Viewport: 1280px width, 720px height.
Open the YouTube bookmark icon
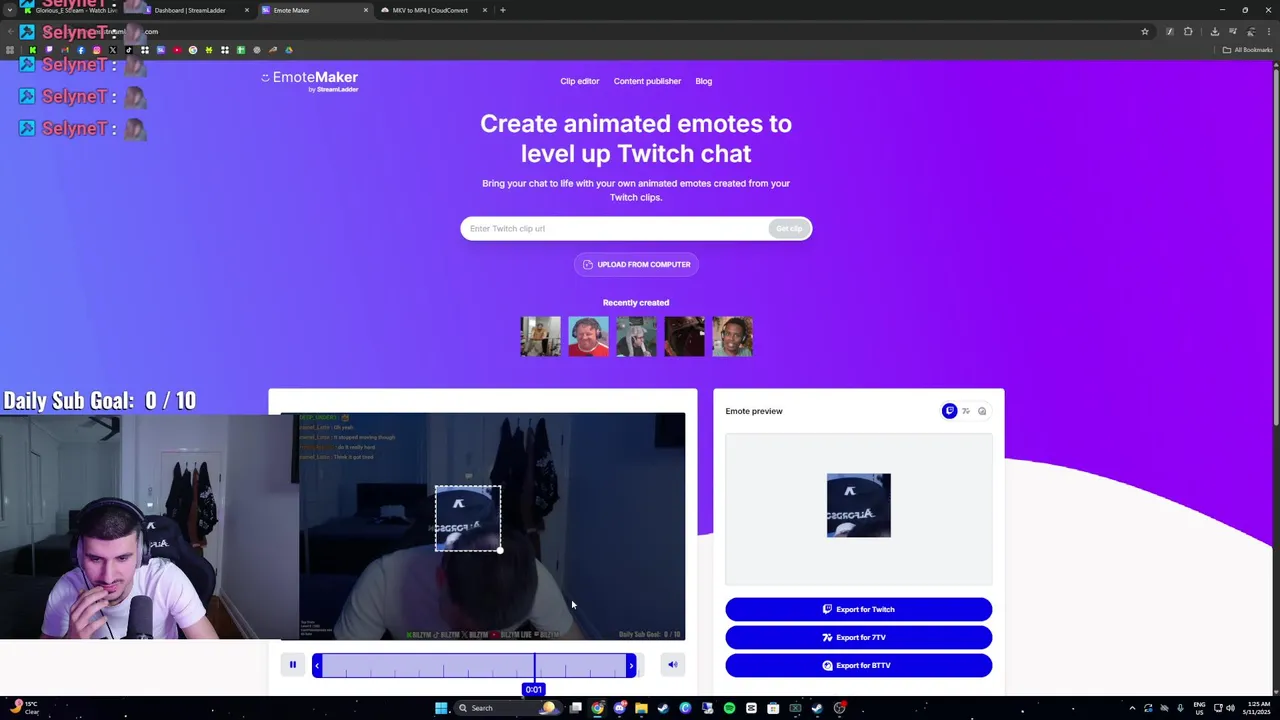(177, 50)
